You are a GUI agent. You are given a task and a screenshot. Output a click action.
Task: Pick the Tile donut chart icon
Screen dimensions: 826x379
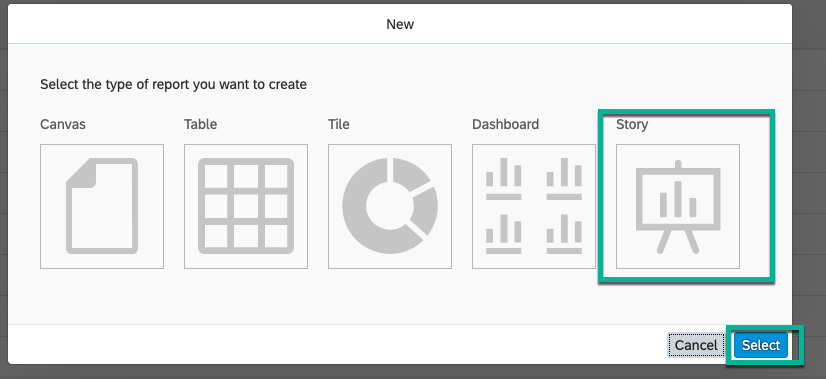pyautogui.click(x=390, y=206)
